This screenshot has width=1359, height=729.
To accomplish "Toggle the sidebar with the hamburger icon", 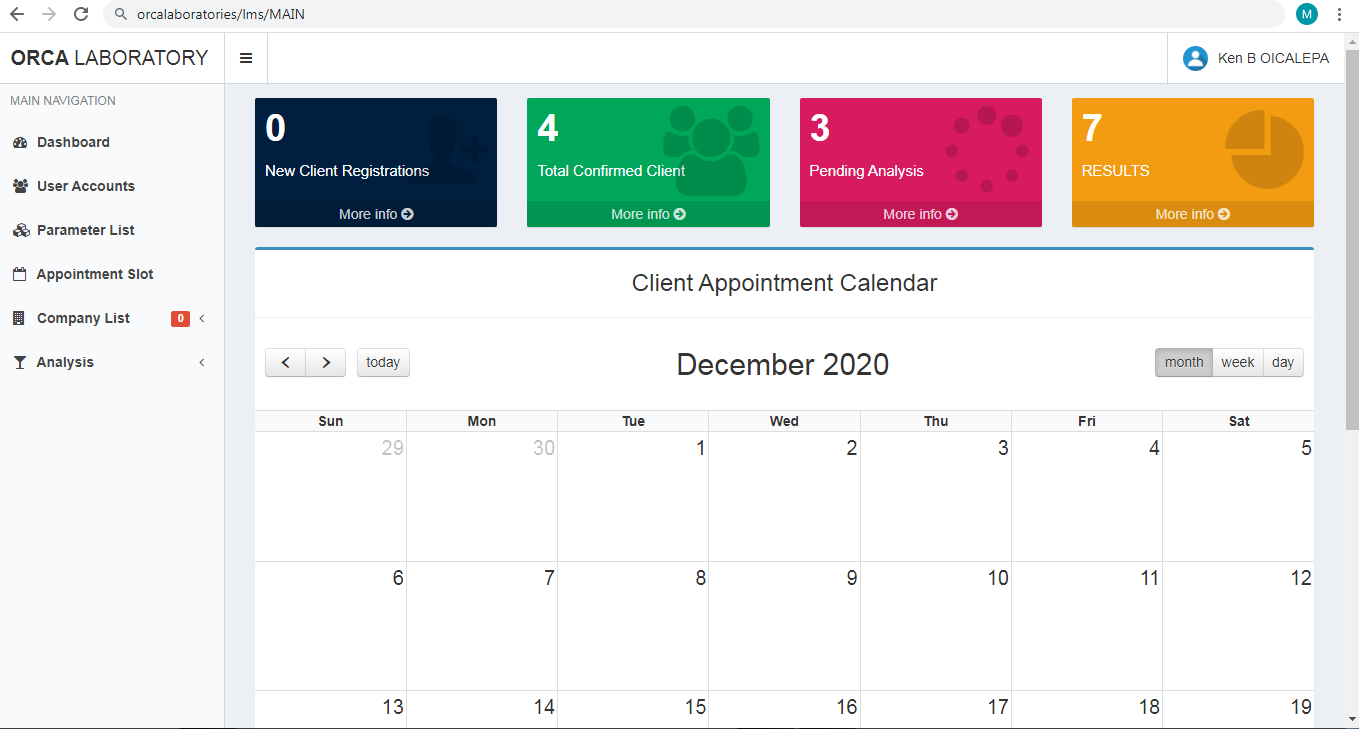I will pyautogui.click(x=246, y=58).
